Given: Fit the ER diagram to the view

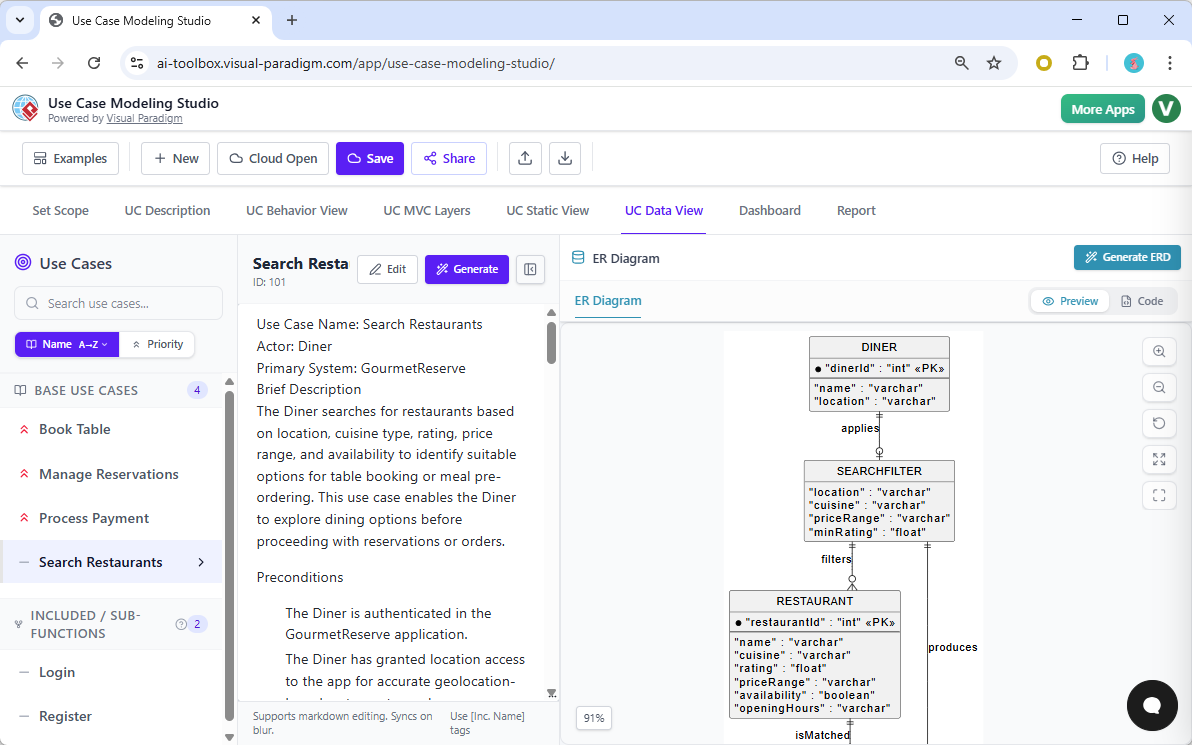Looking at the screenshot, I should [1159, 495].
